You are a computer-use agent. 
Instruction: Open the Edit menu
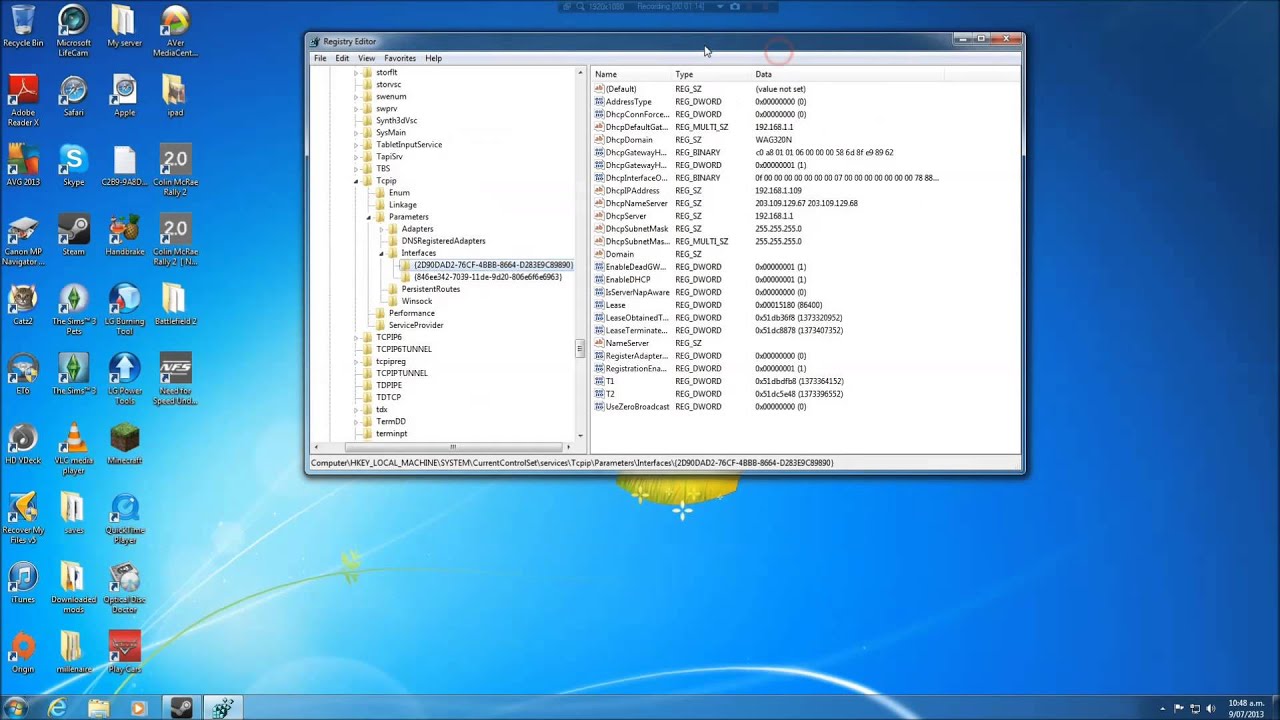click(x=342, y=58)
